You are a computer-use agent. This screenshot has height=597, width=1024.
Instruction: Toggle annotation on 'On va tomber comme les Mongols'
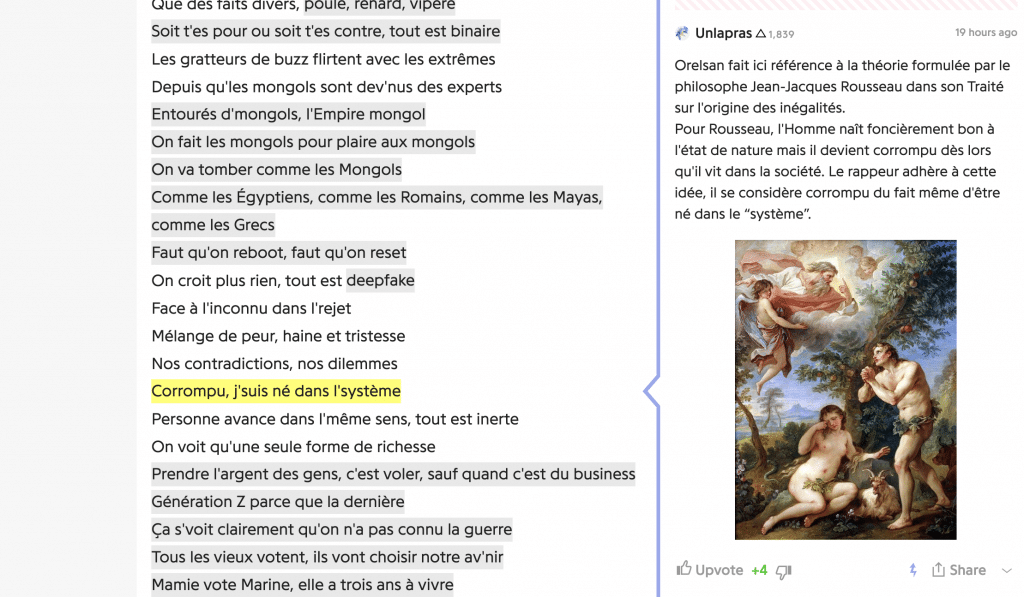click(x=276, y=169)
